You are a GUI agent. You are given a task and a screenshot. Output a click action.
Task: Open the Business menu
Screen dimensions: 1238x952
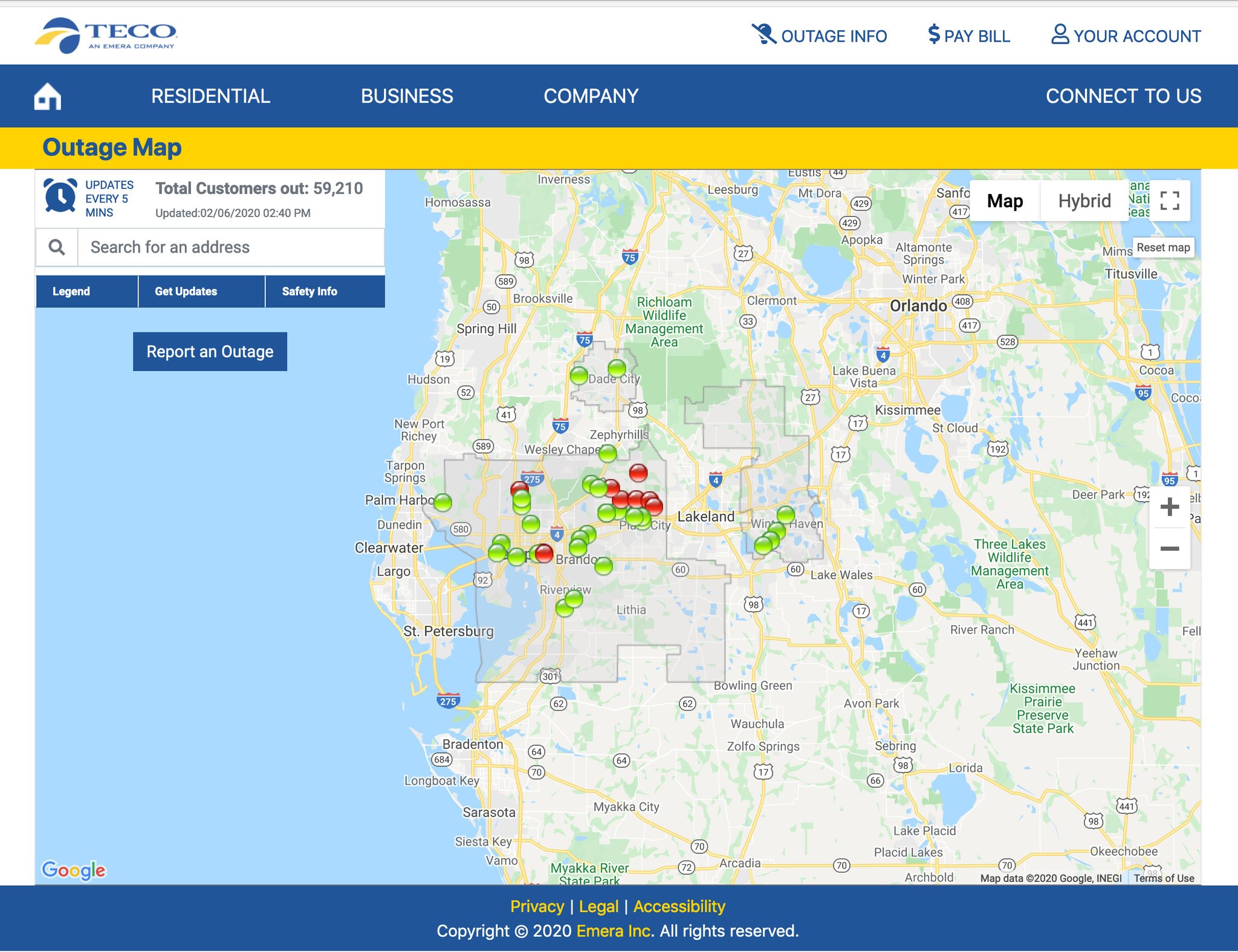click(x=407, y=96)
